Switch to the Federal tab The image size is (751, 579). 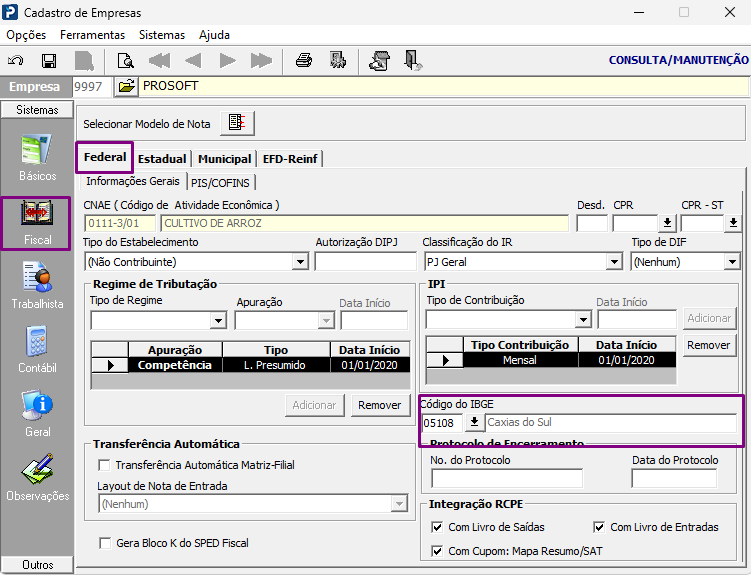pos(105,157)
